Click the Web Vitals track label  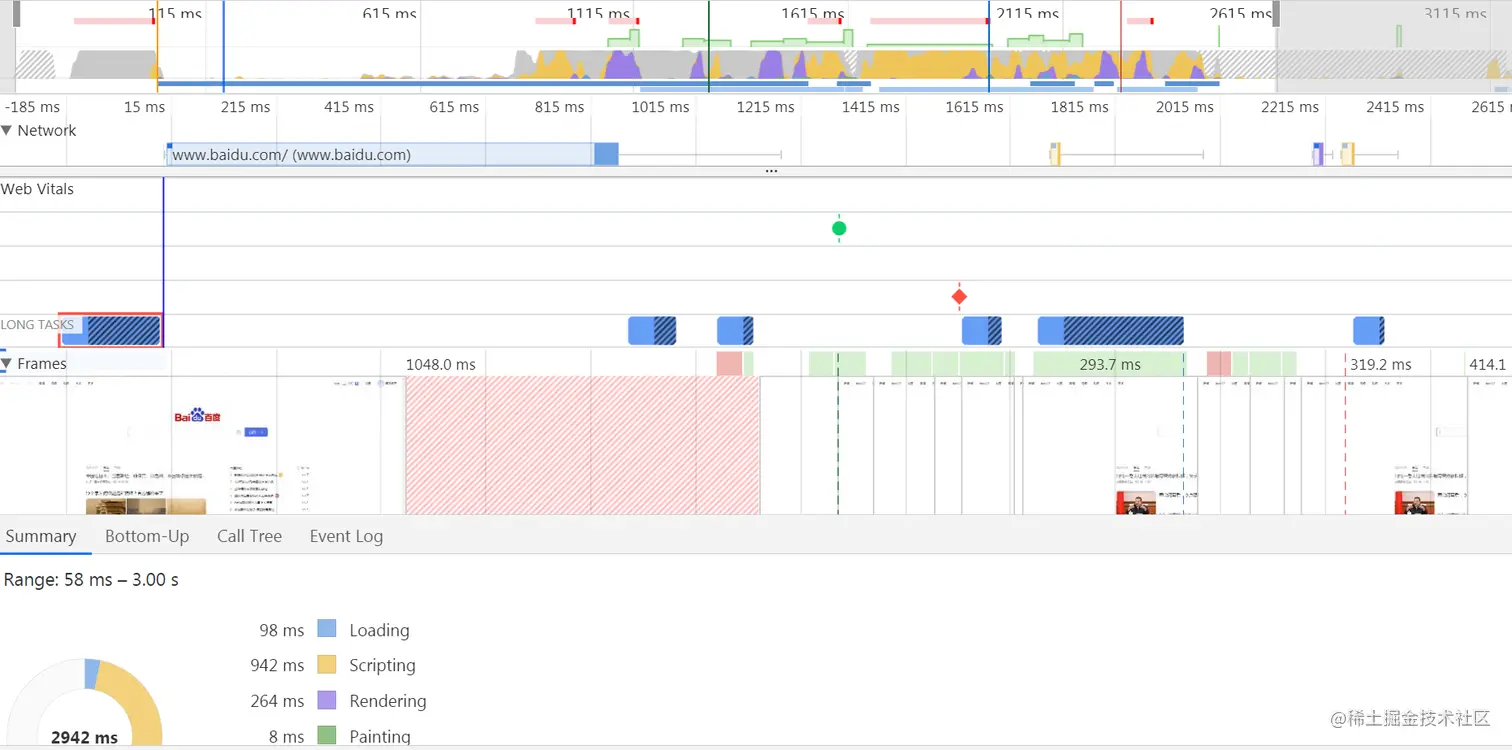(38, 189)
